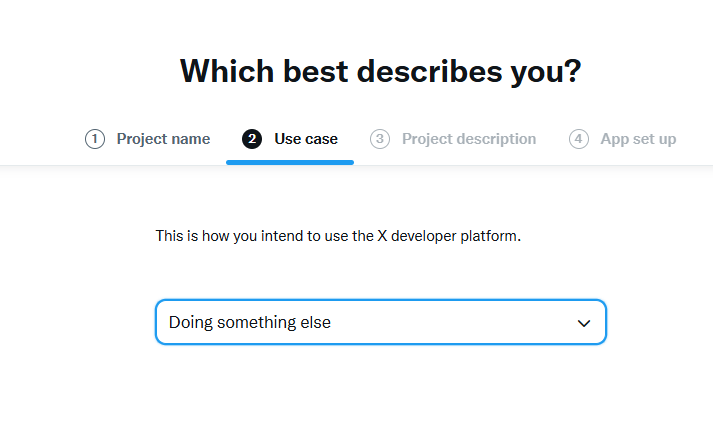Open the App set up step
The height and width of the screenshot is (427, 713).
coord(638,139)
